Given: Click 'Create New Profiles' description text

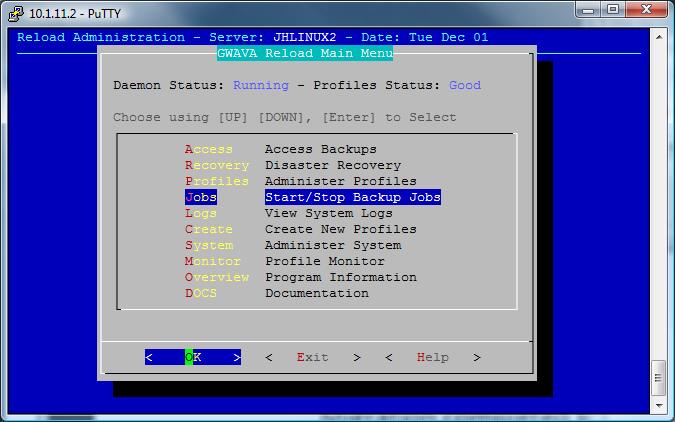Looking at the screenshot, I should point(341,229).
